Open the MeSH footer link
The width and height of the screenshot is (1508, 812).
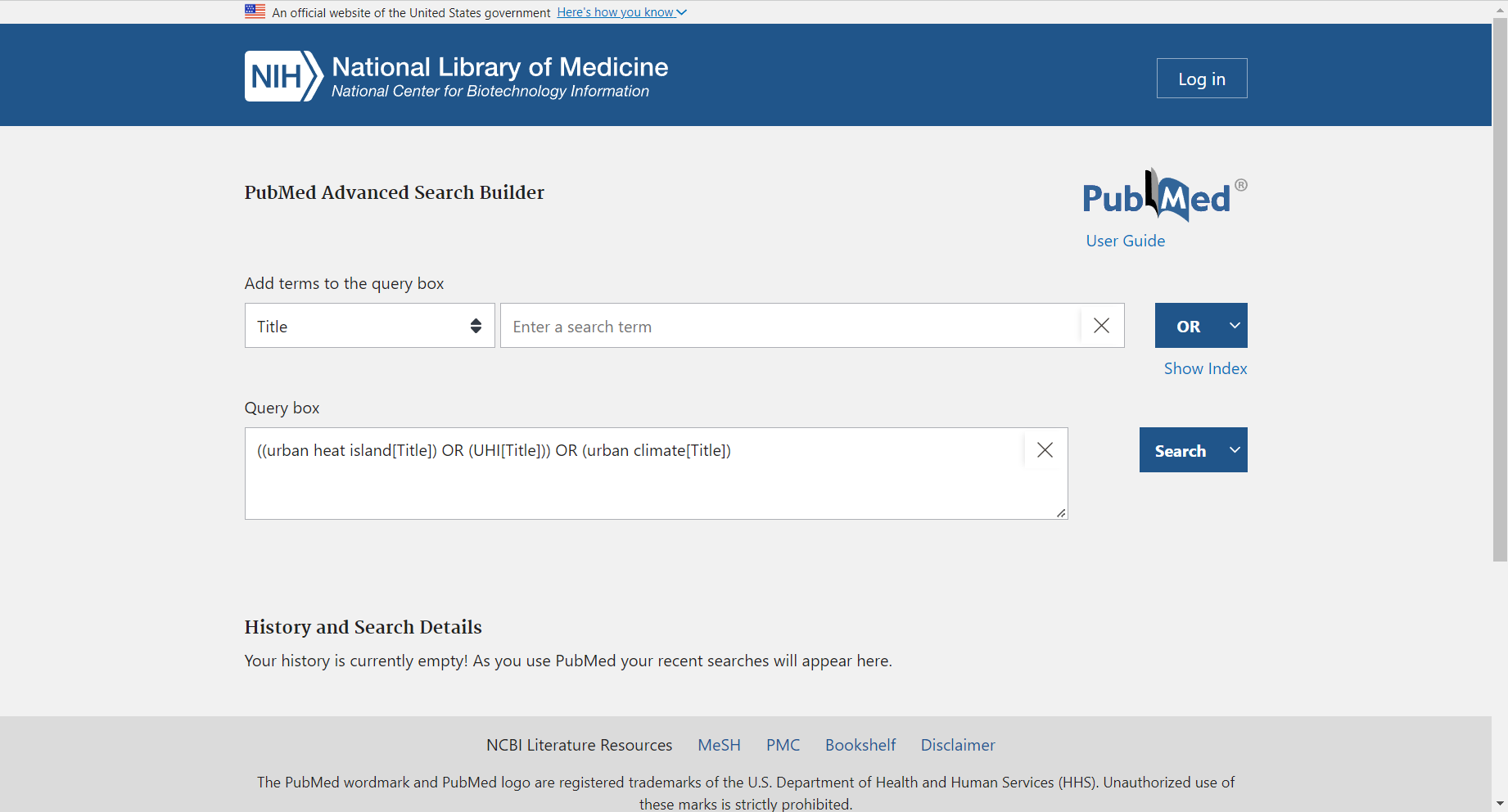coord(719,745)
